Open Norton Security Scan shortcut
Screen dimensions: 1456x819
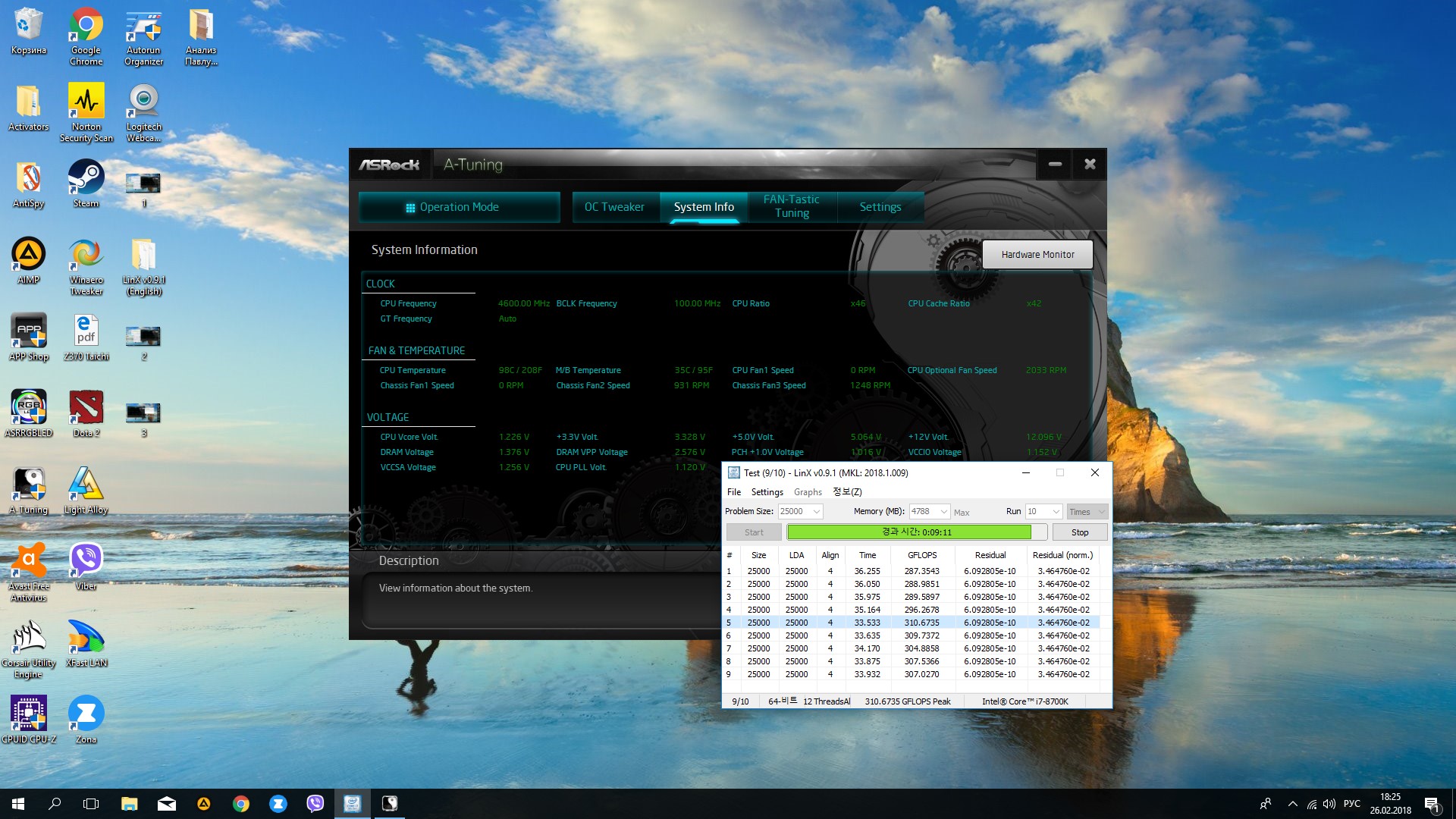(86, 102)
